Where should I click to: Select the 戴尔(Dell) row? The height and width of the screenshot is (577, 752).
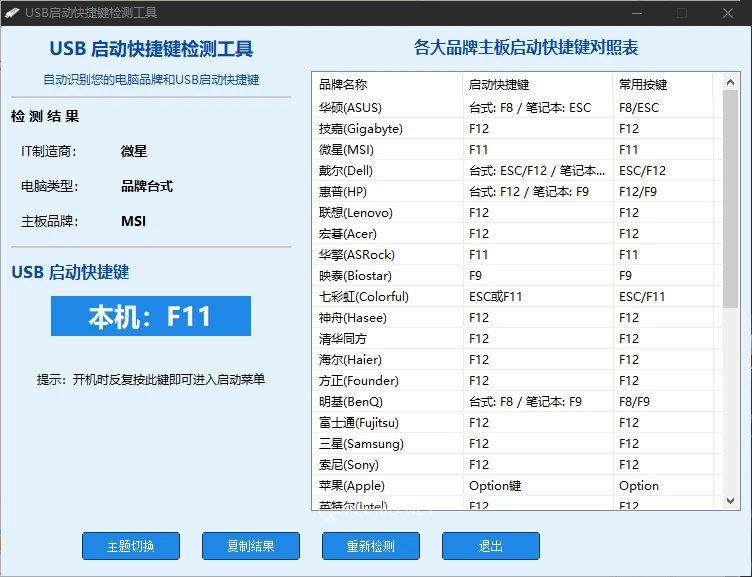click(517, 171)
